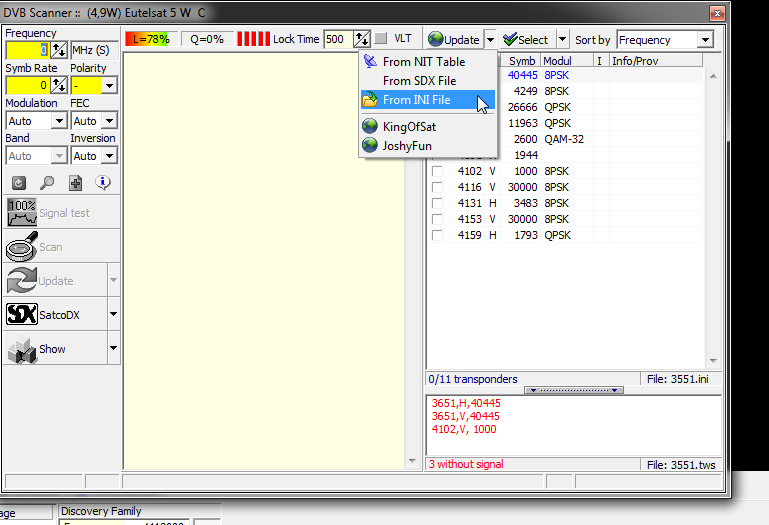This screenshot has width=769, height=525.
Task: Click the Q=0% quality bar
Action: point(206,39)
